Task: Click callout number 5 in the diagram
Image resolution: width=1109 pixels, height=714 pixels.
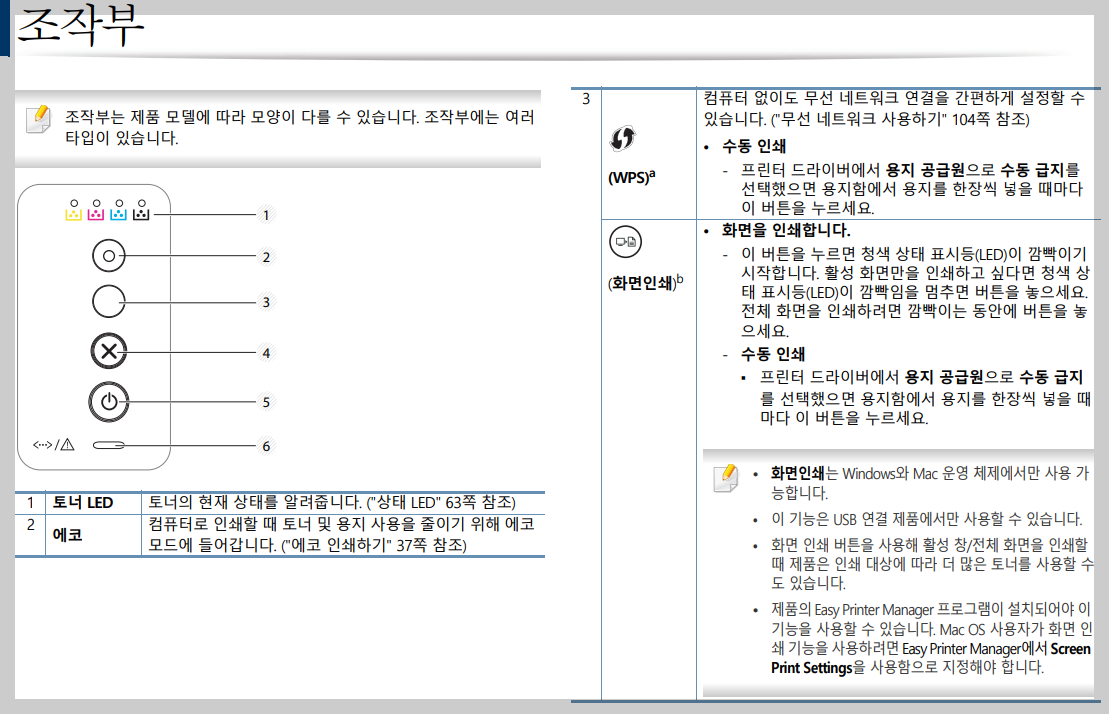Action: tap(266, 402)
